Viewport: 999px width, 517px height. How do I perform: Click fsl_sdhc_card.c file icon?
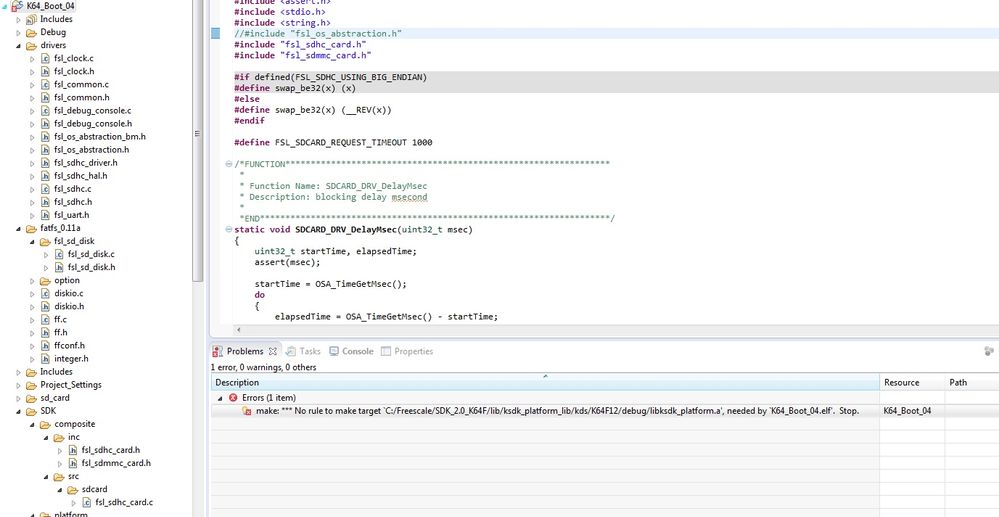[87, 502]
